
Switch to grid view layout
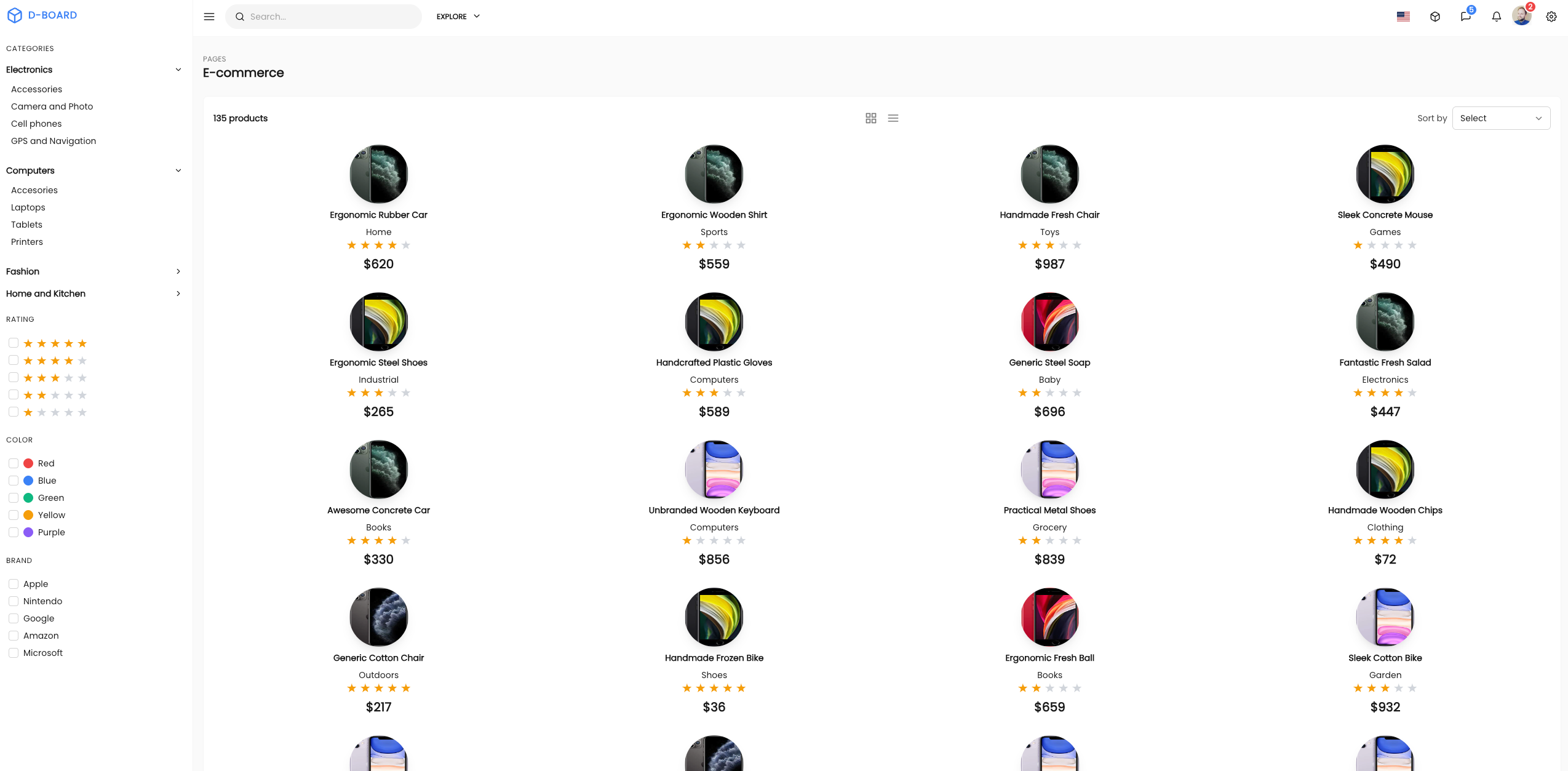click(871, 118)
